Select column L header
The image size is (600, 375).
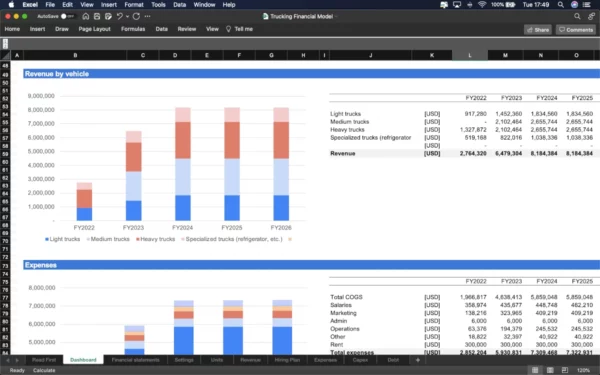pyautogui.click(x=470, y=55)
